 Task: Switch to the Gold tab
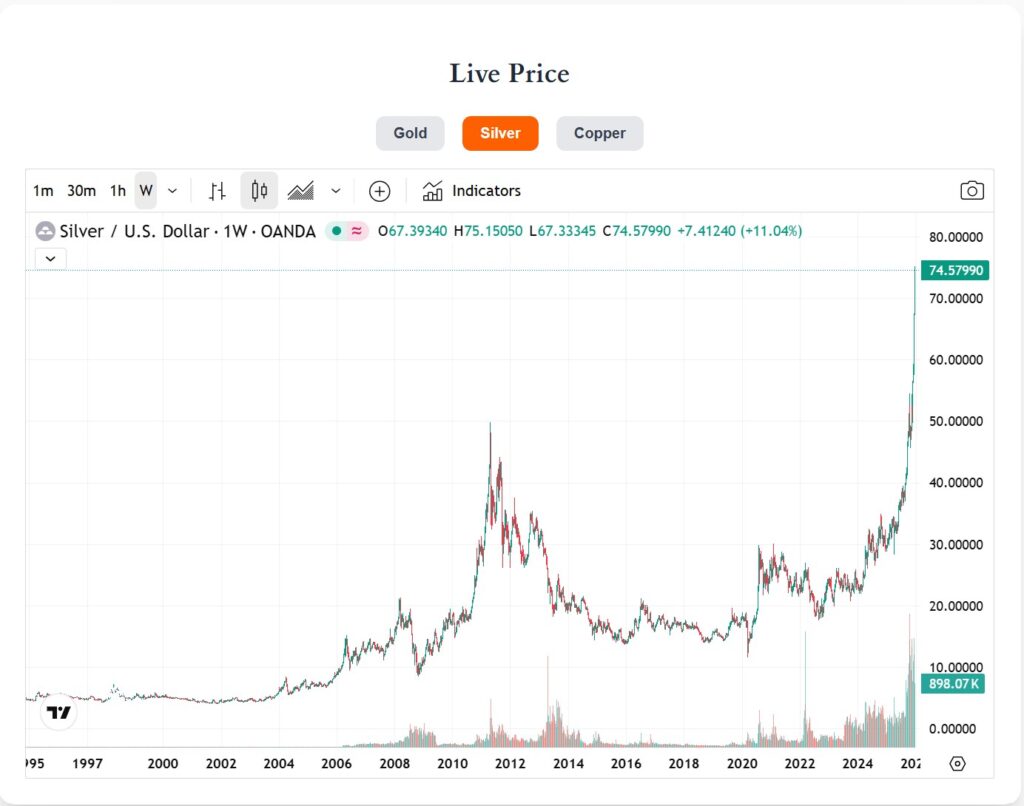[x=410, y=133]
